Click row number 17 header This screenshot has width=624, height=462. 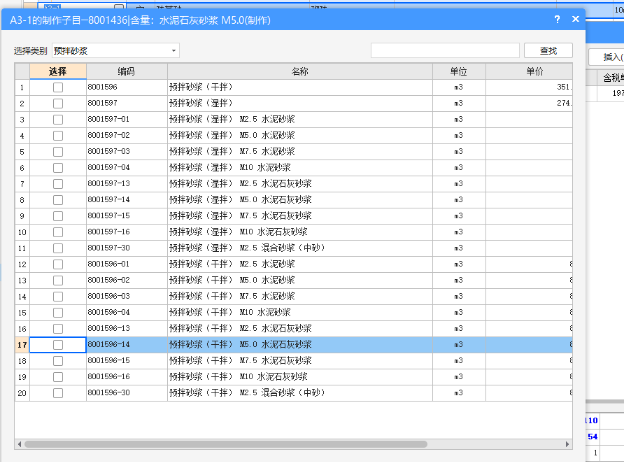tap(22, 345)
